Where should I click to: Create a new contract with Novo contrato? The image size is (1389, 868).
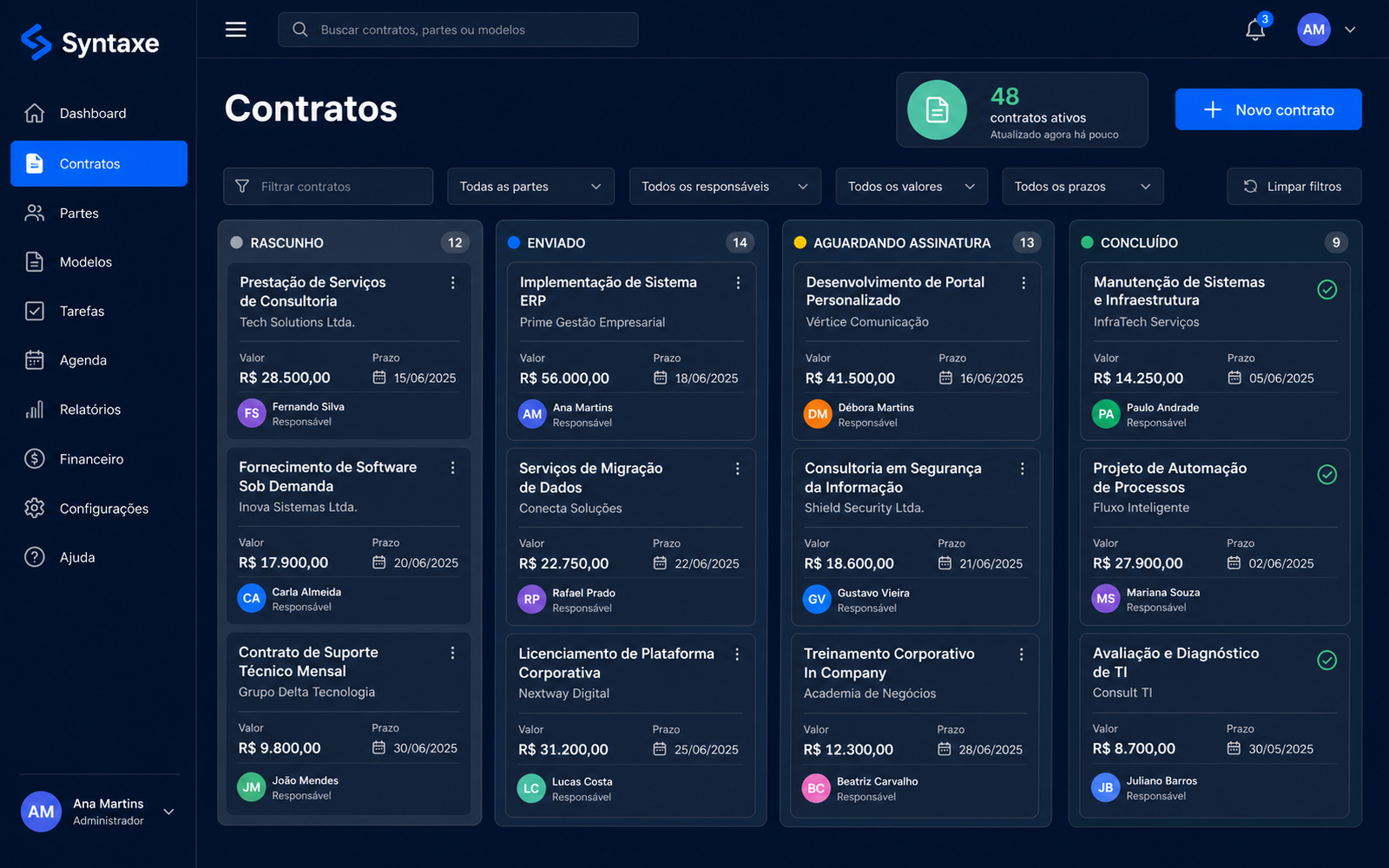pyautogui.click(x=1268, y=109)
